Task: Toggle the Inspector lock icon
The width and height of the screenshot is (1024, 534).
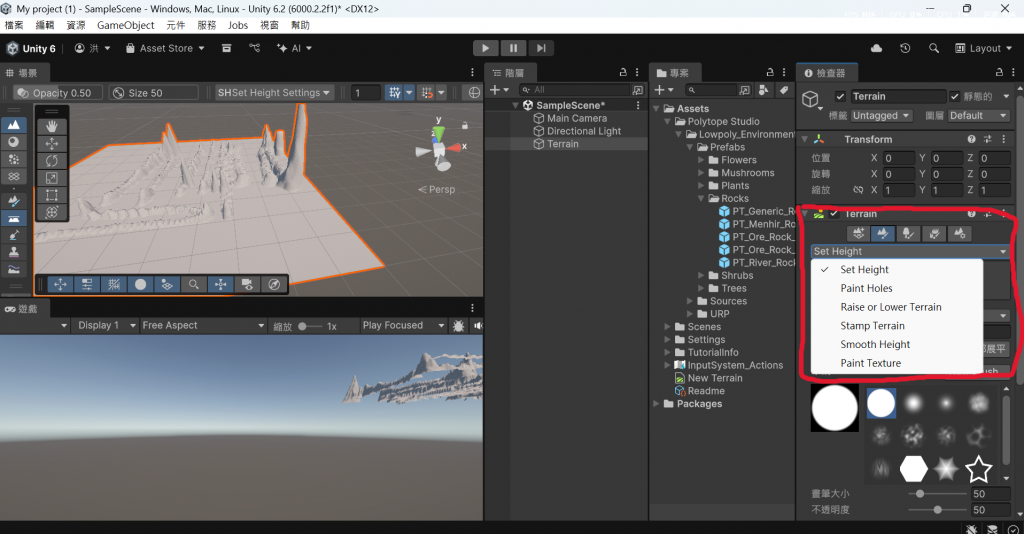Action: pyautogui.click(x=999, y=72)
